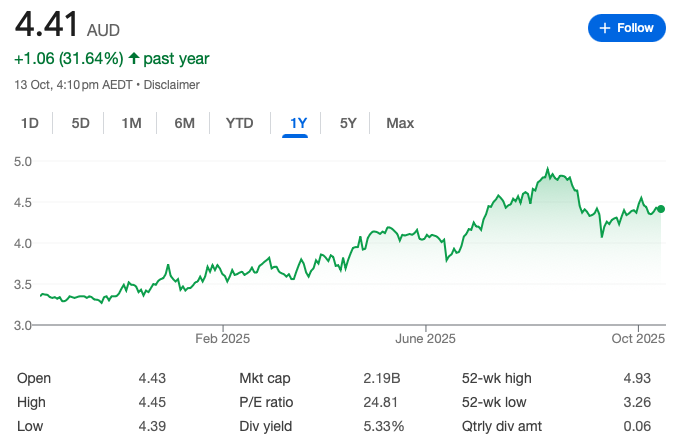
Task: Click the active 1Y tab
Action: [297, 123]
